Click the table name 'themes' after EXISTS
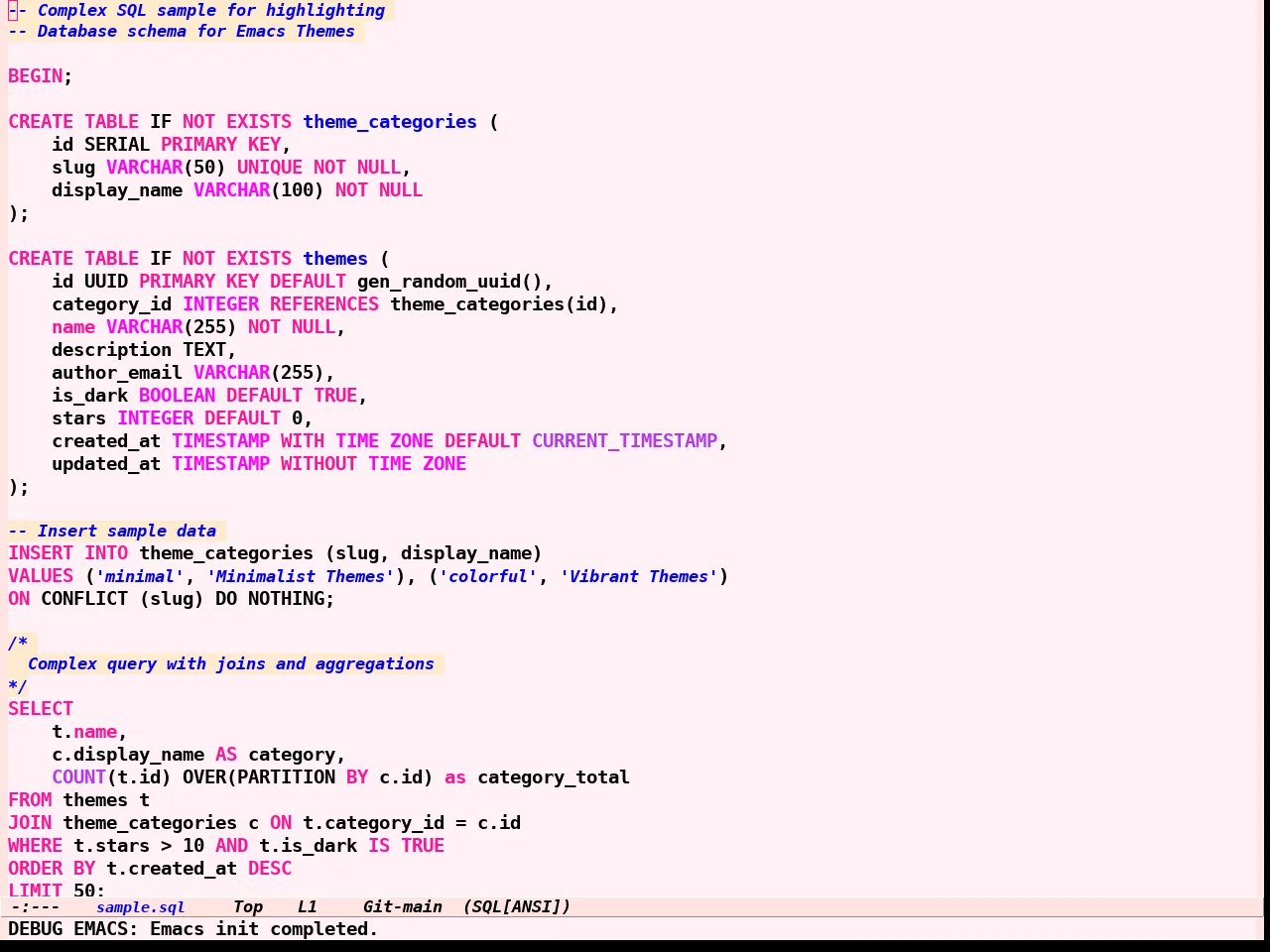 (335, 259)
